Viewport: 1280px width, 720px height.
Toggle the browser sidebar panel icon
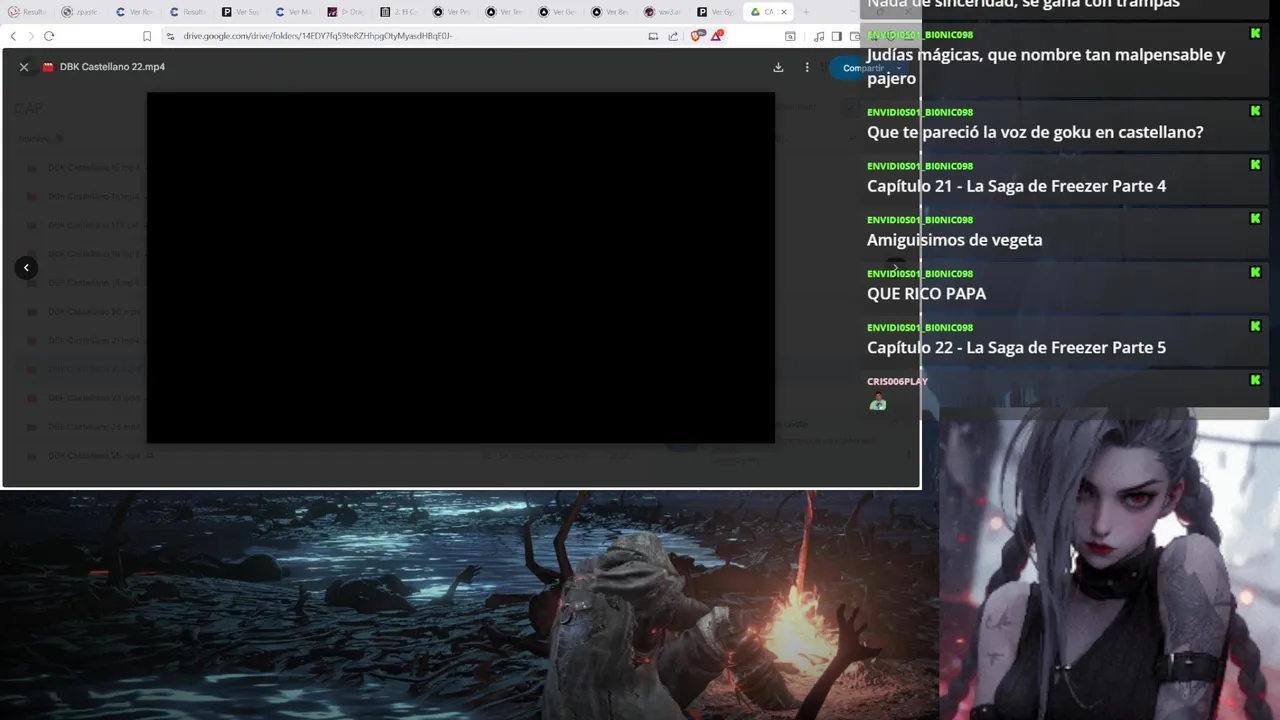[x=837, y=36]
